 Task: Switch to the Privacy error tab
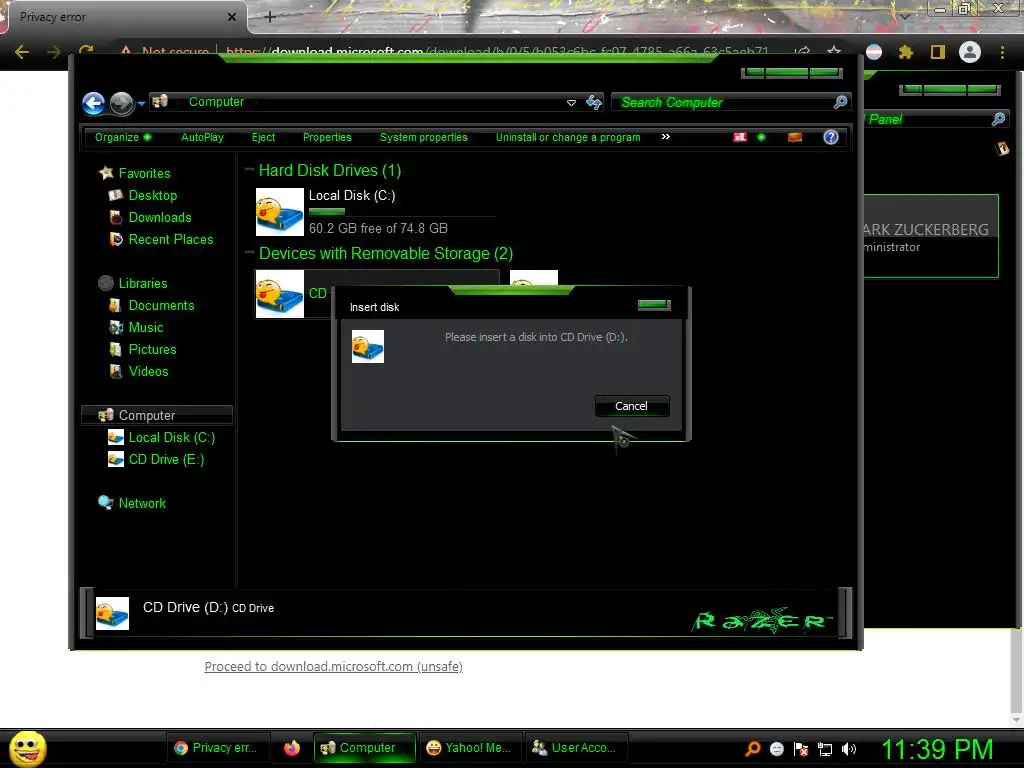(124, 17)
